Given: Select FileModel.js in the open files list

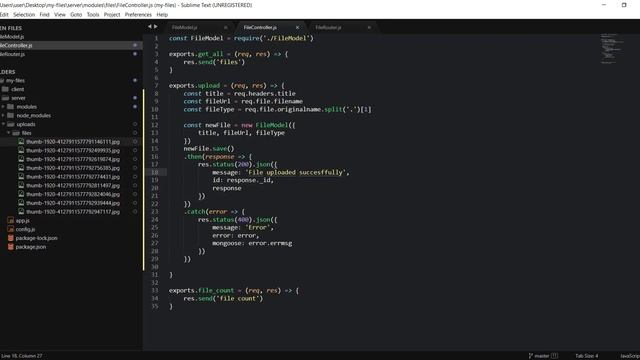Looking at the screenshot, I should (71, 37).
